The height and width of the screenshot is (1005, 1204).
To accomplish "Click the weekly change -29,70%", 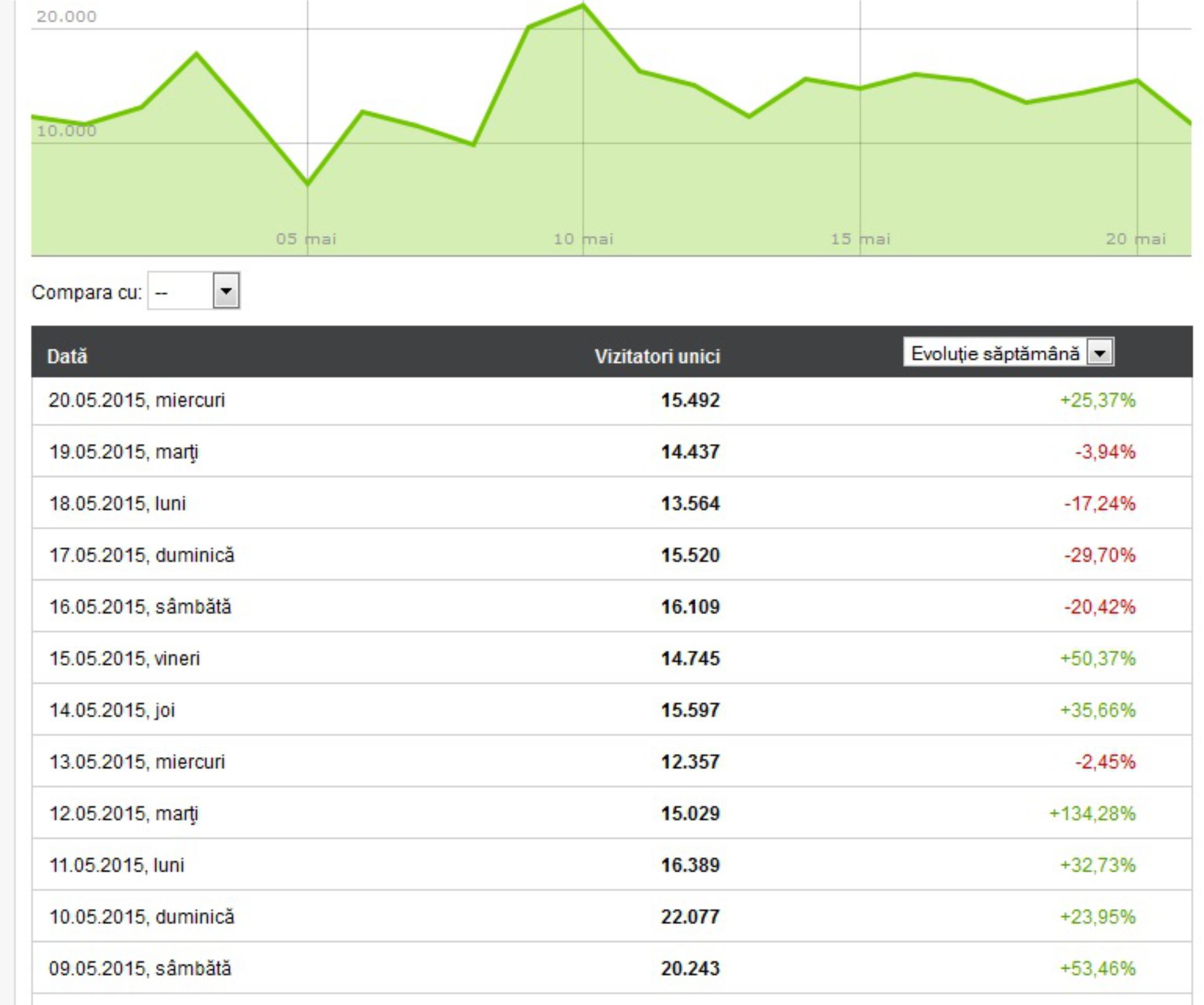I will pos(1099,555).
